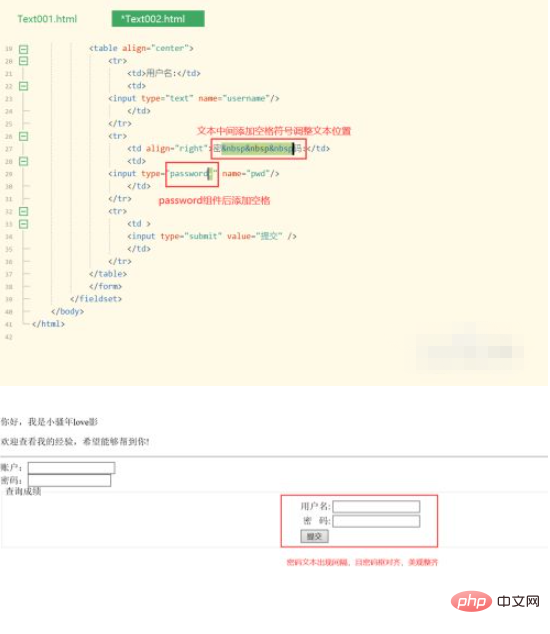Viewport: 550px width, 634px height.
Task: Collapse the fold marker on line 32
Action: point(24,211)
